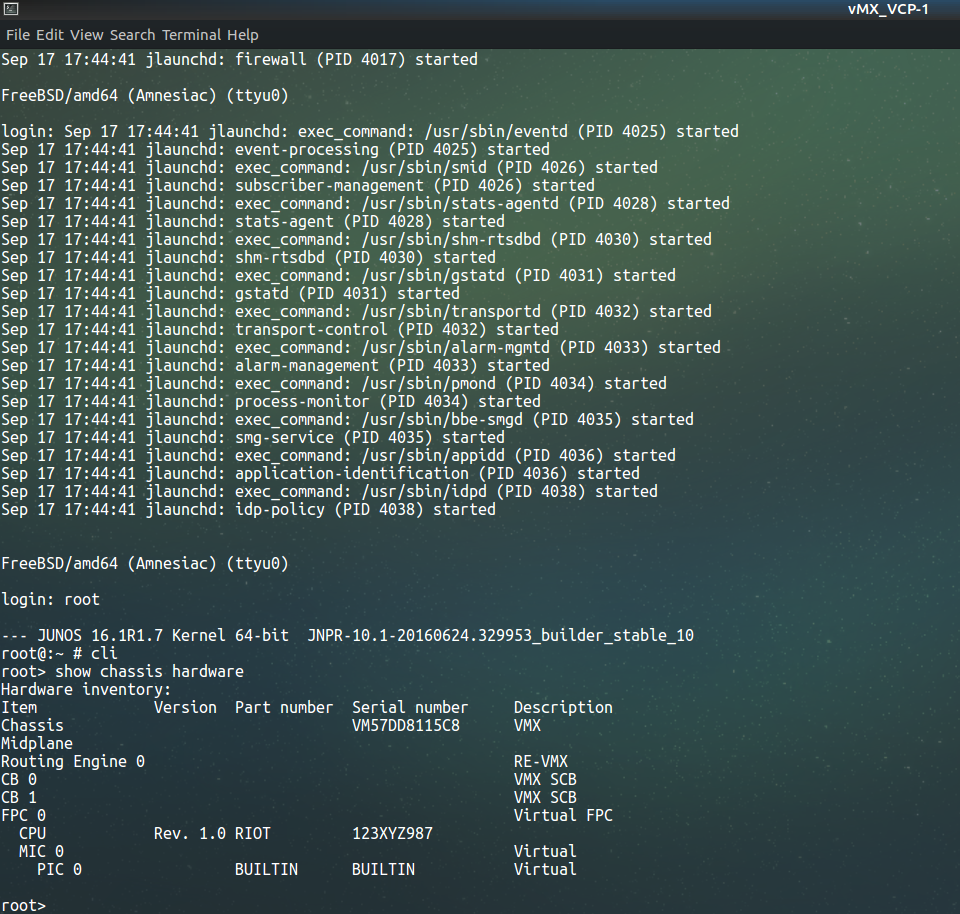This screenshot has height=914, width=960.
Task: Click the 'login: root' line
Action: pos(50,599)
